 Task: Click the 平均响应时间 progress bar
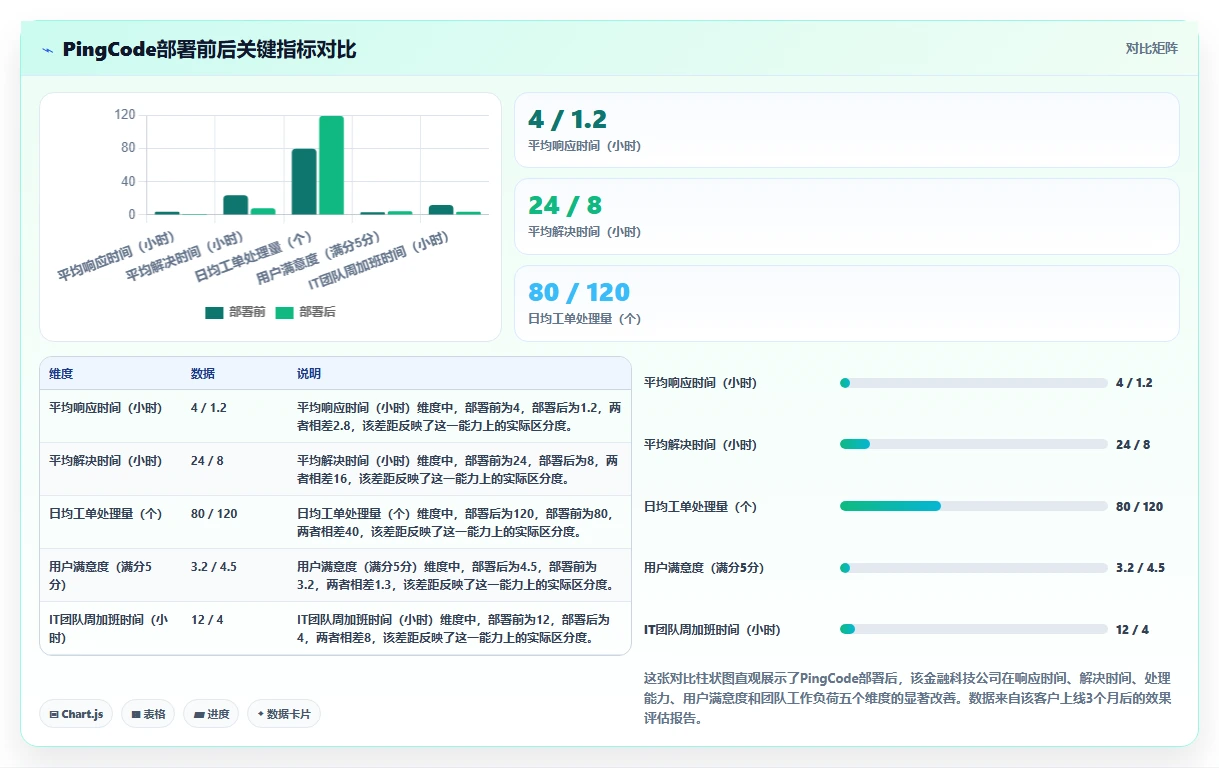pos(973,383)
